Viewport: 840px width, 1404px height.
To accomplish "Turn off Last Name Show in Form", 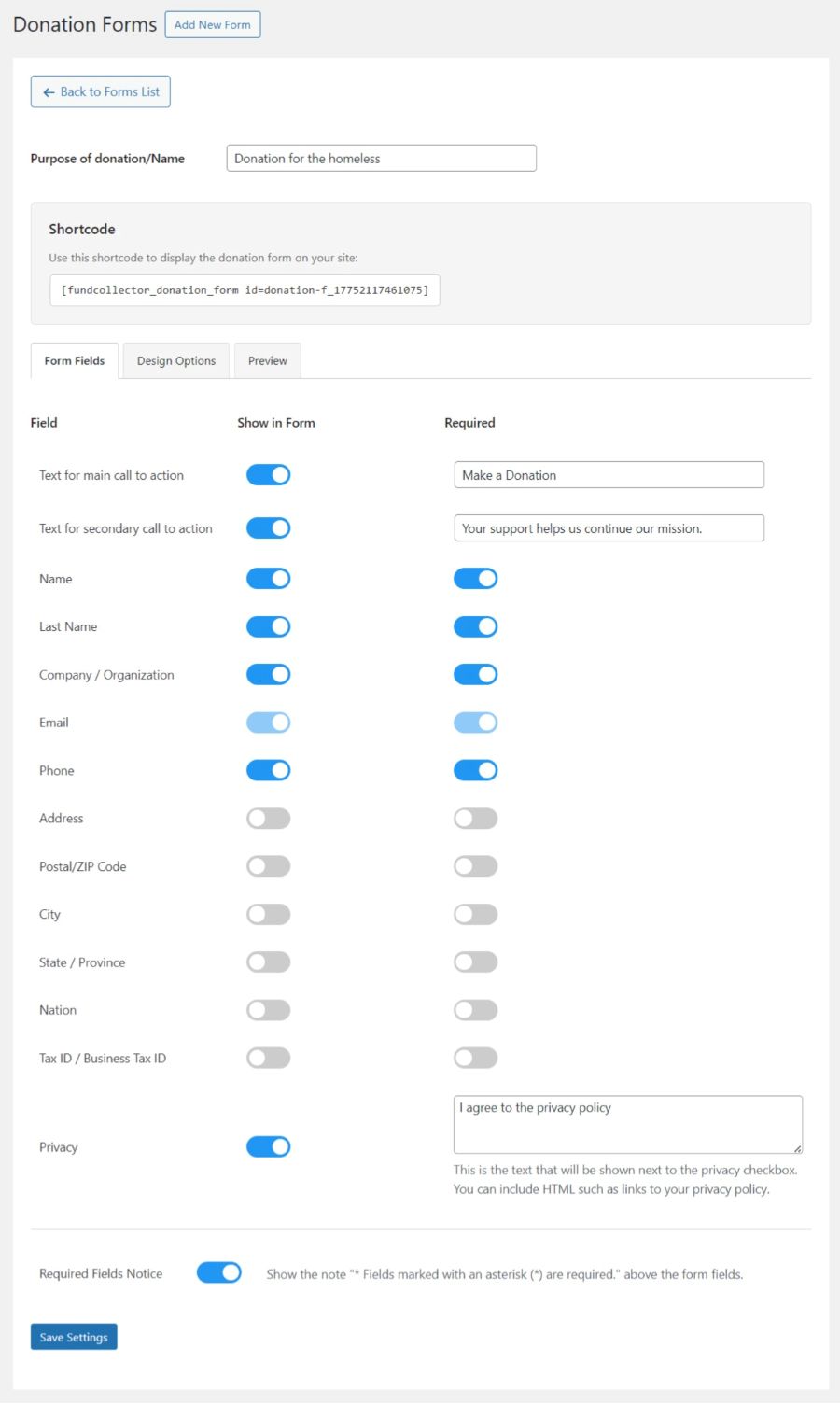I will coord(268,626).
